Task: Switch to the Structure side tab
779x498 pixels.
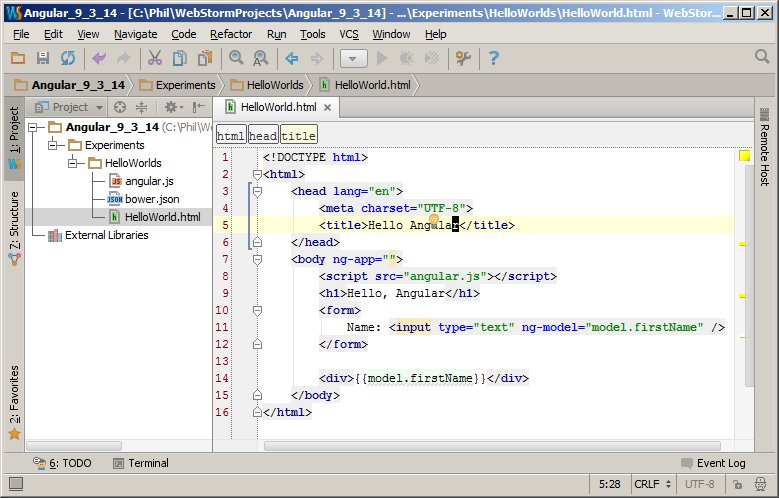Action: (13, 226)
